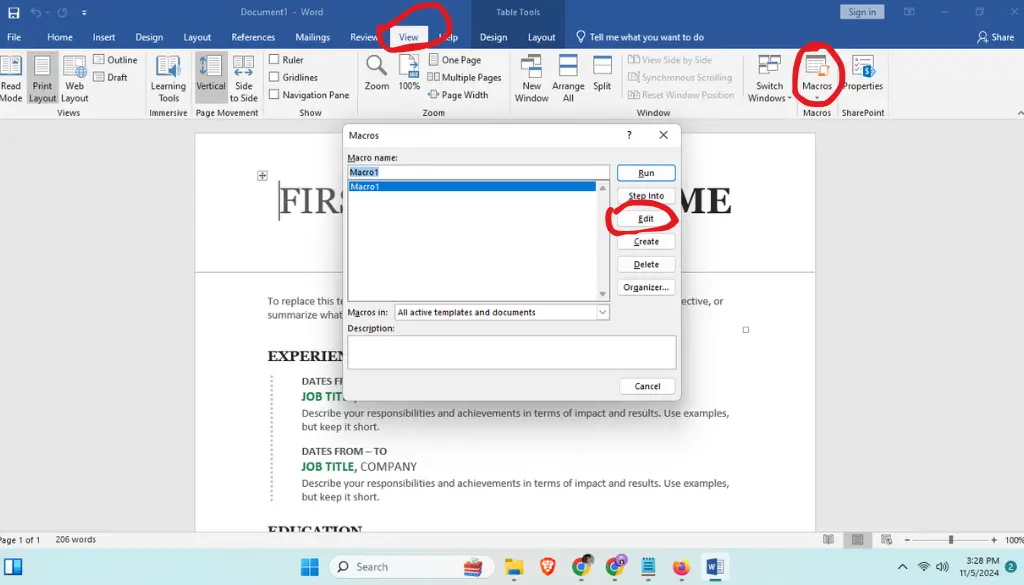Screen dimensions: 1024x585
Task: Click the taskbar Search box
Action: pos(410,567)
